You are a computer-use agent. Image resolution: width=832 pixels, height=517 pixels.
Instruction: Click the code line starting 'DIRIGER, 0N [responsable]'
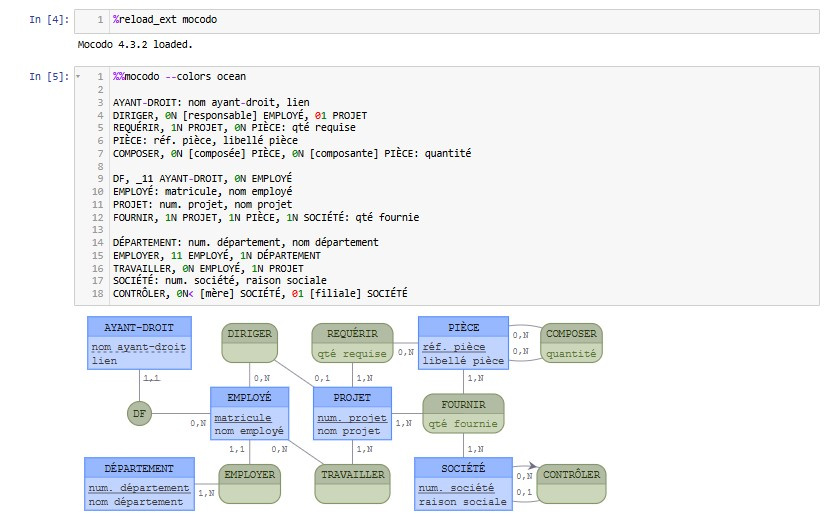[240, 115]
